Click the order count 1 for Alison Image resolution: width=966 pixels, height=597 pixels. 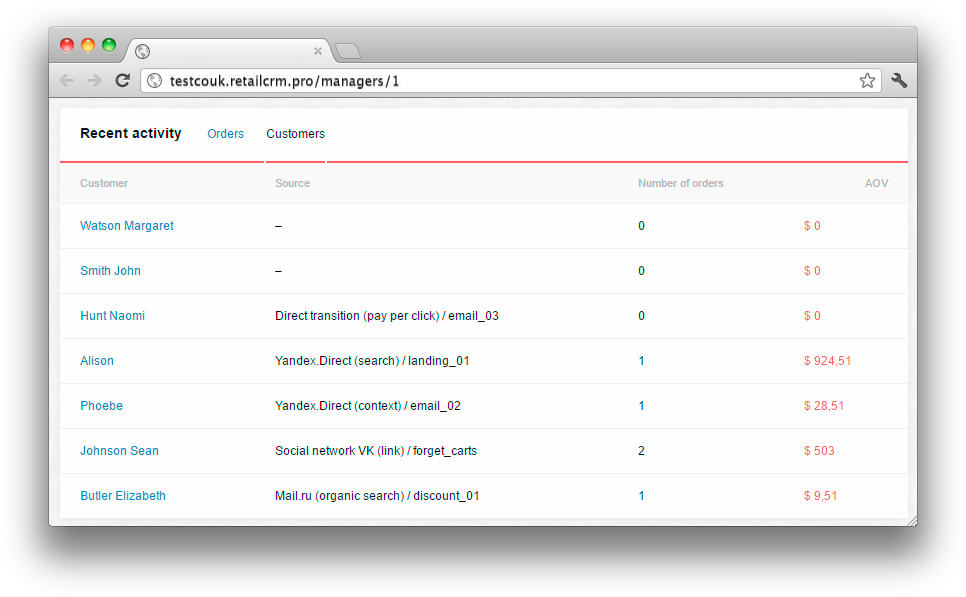641,360
